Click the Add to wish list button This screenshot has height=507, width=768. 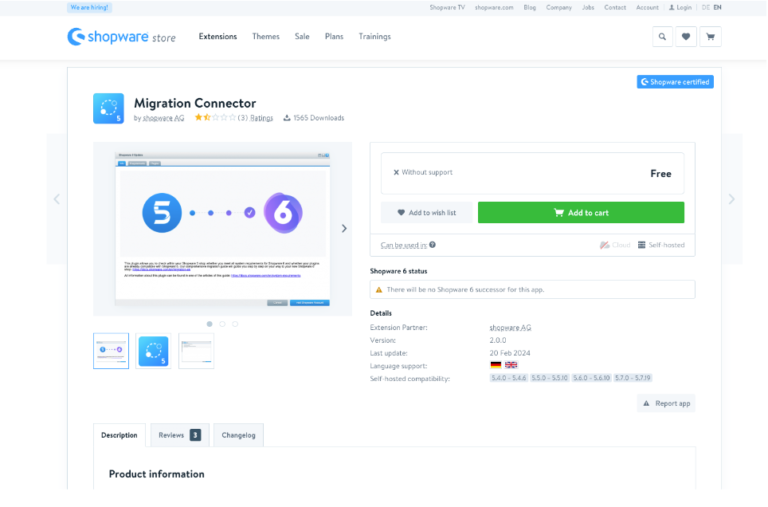(427, 213)
